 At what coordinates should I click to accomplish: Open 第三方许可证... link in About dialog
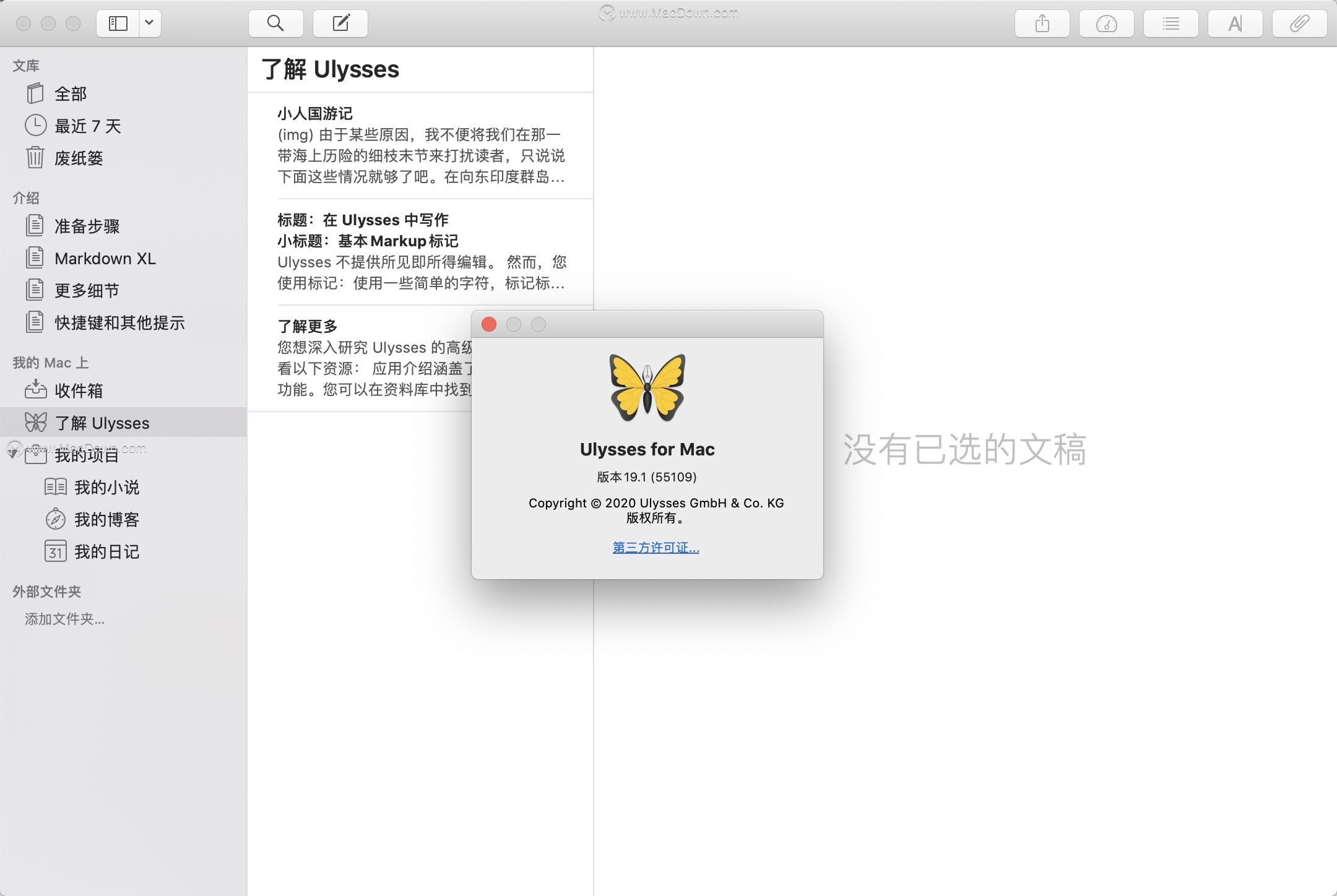pyautogui.click(x=656, y=548)
